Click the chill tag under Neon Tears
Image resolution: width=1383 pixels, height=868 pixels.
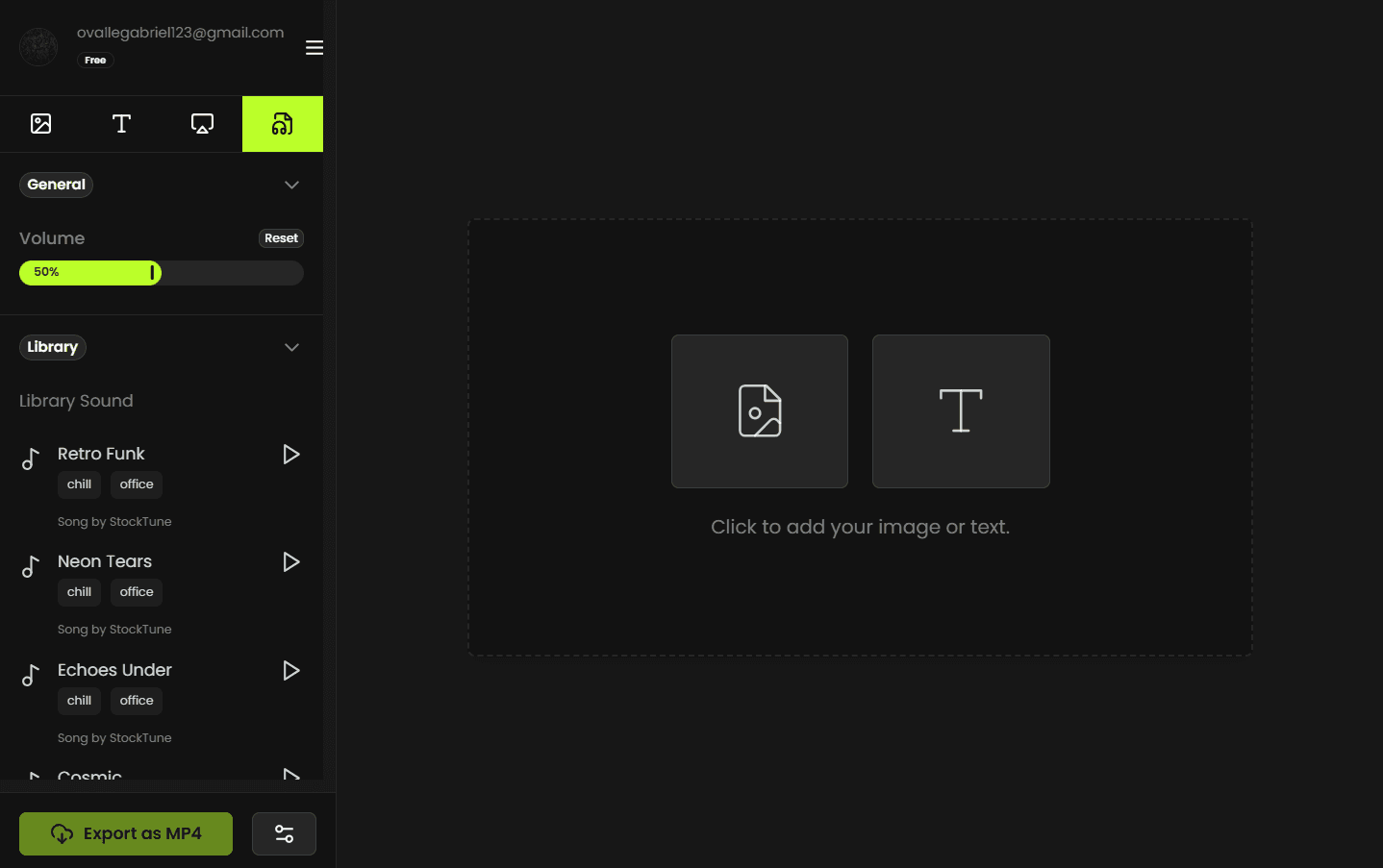click(x=79, y=592)
